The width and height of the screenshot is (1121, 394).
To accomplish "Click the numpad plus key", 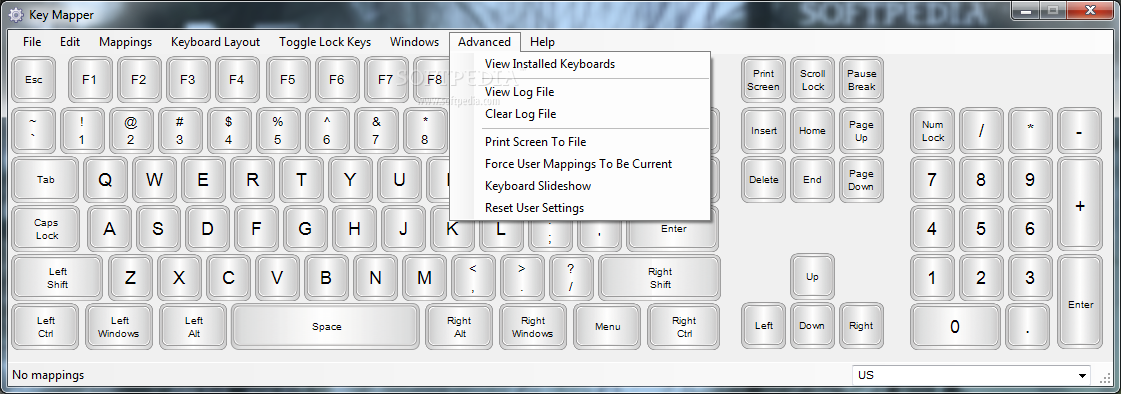I will [x=1080, y=206].
